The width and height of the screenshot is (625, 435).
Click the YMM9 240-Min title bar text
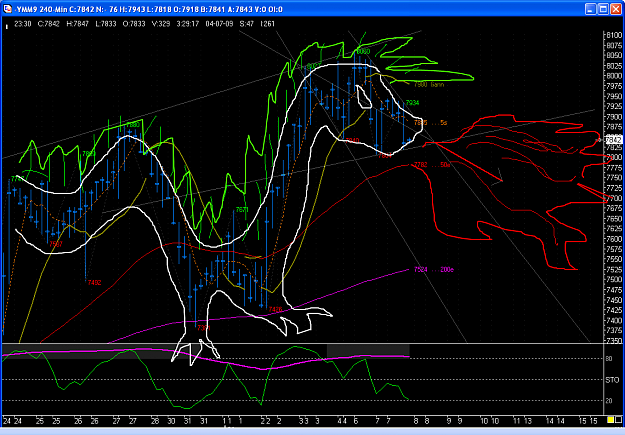point(150,9)
